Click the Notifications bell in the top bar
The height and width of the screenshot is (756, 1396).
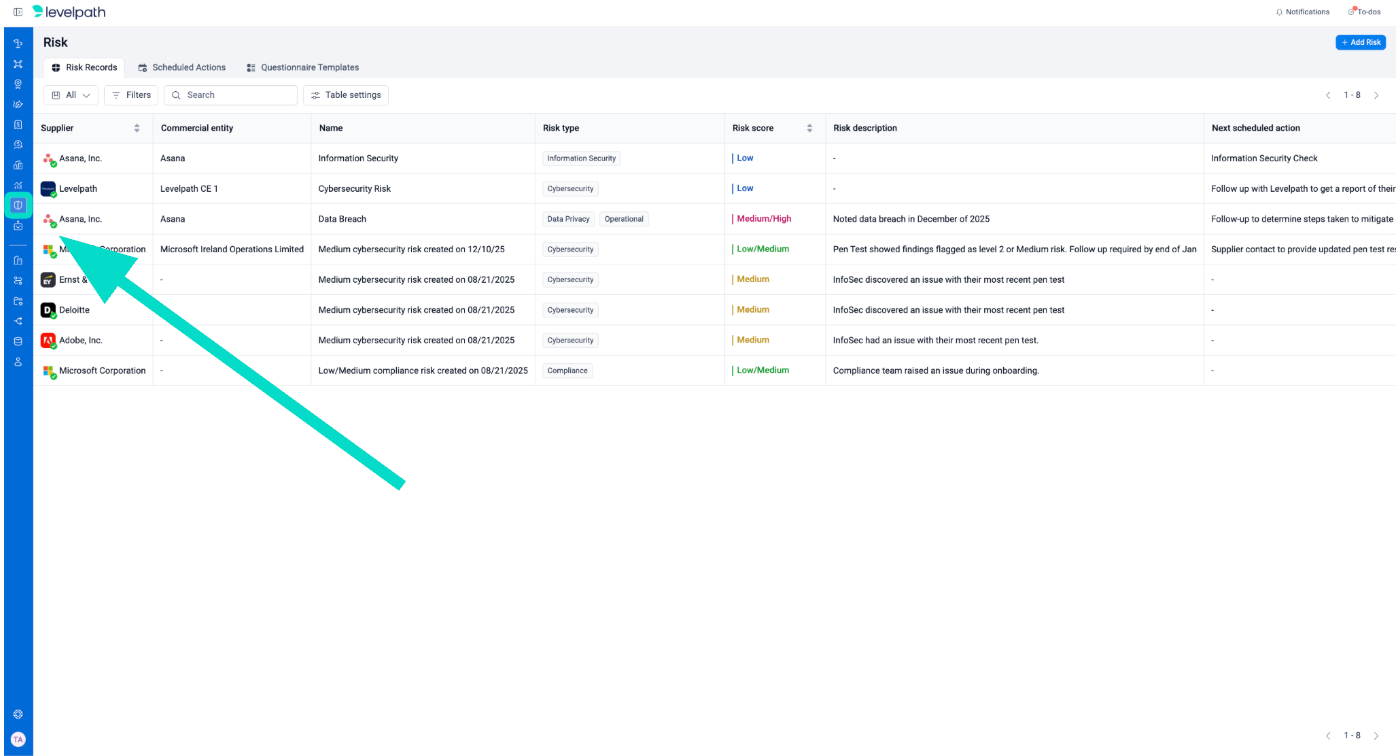[x=1302, y=12]
